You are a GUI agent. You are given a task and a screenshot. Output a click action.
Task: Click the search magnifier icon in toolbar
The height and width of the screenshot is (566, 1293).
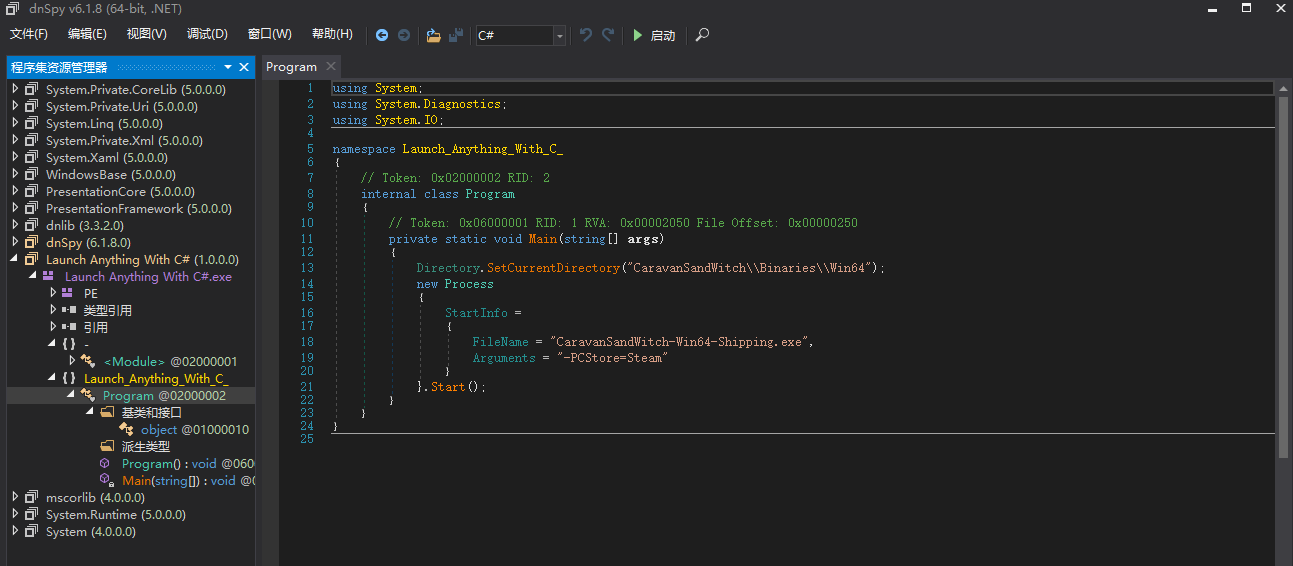pos(702,35)
